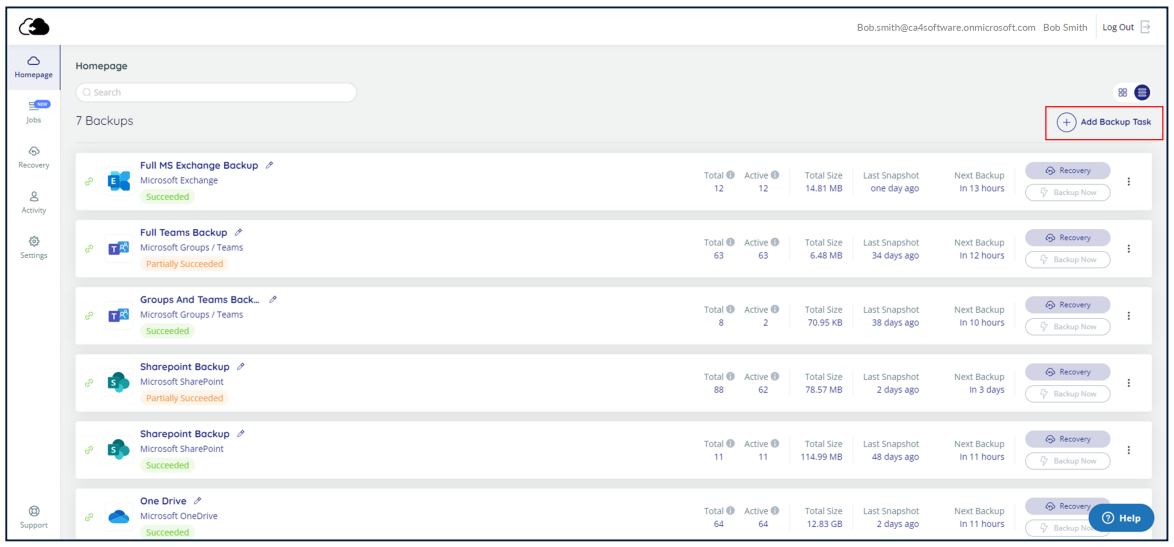Viewport: 1174px width, 547px height.
Task: Edit the Full MS Exchange Backup name
Action: click(x=269, y=165)
